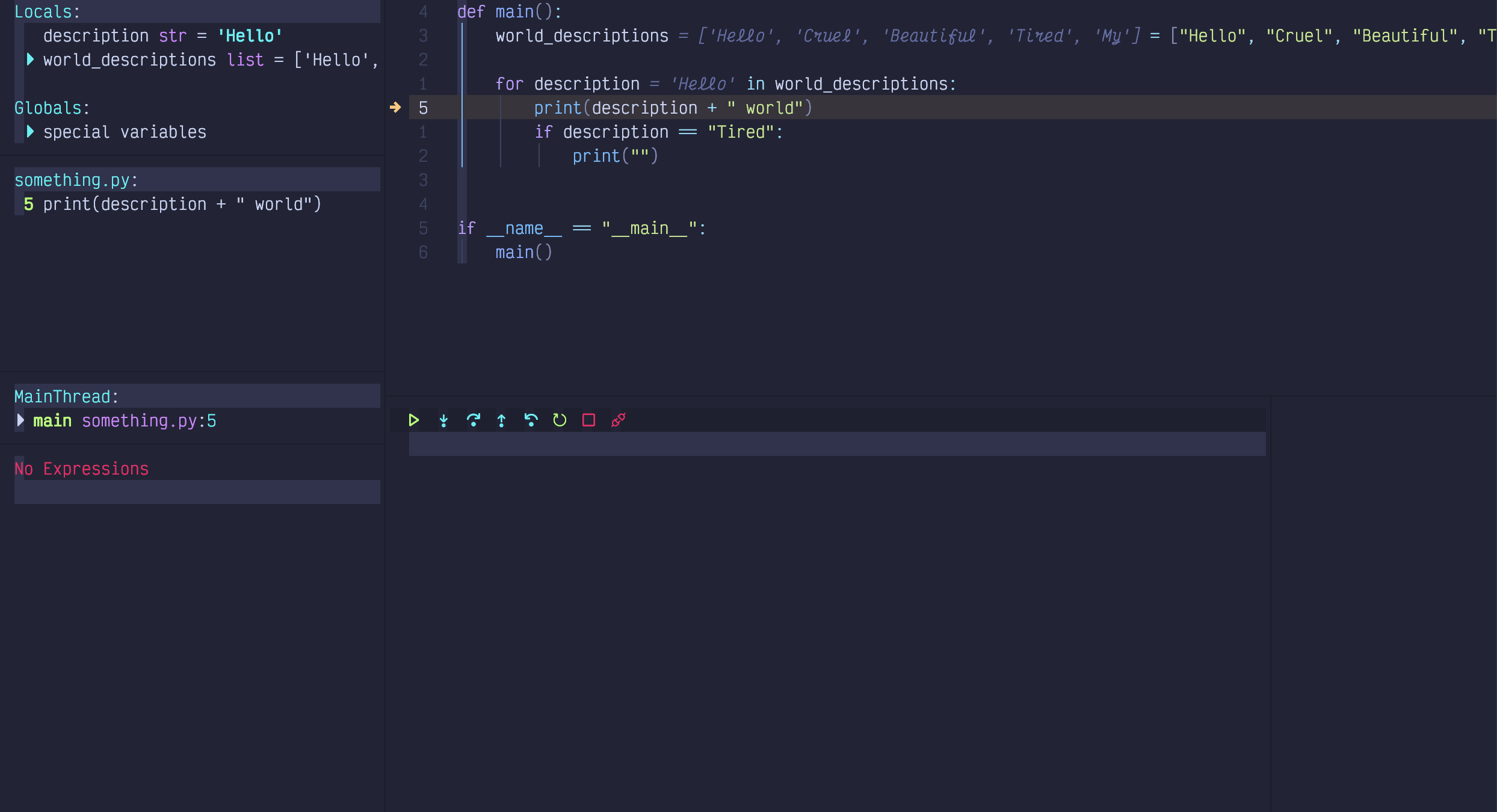Stop debugging with the red square

[588, 420]
